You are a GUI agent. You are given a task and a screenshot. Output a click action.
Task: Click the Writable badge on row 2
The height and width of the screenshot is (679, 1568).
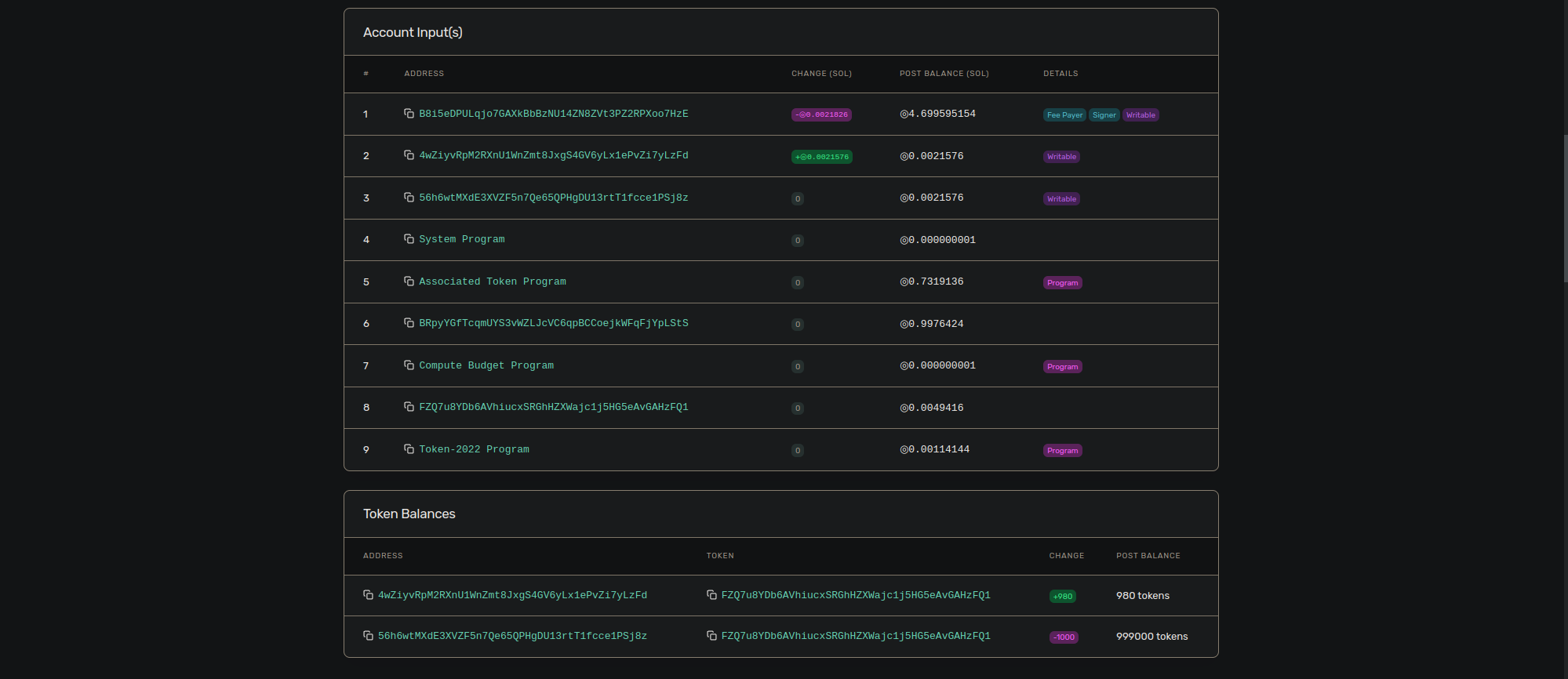coord(1062,157)
